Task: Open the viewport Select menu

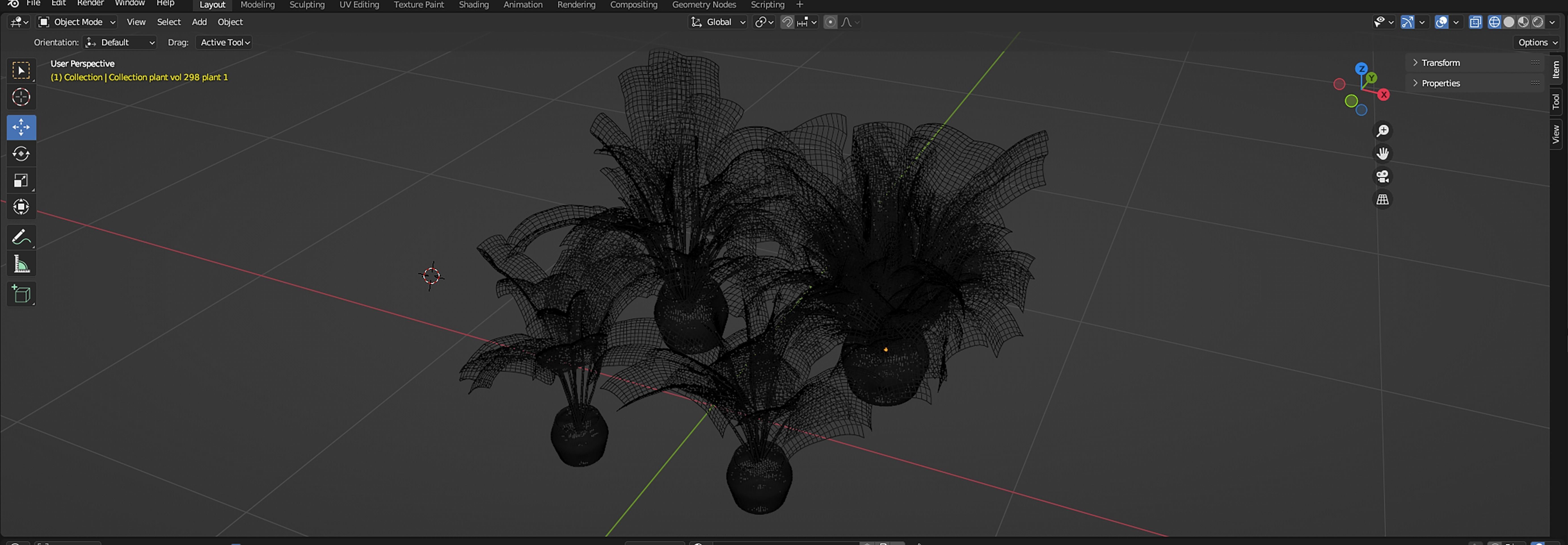Action: pyautogui.click(x=168, y=22)
